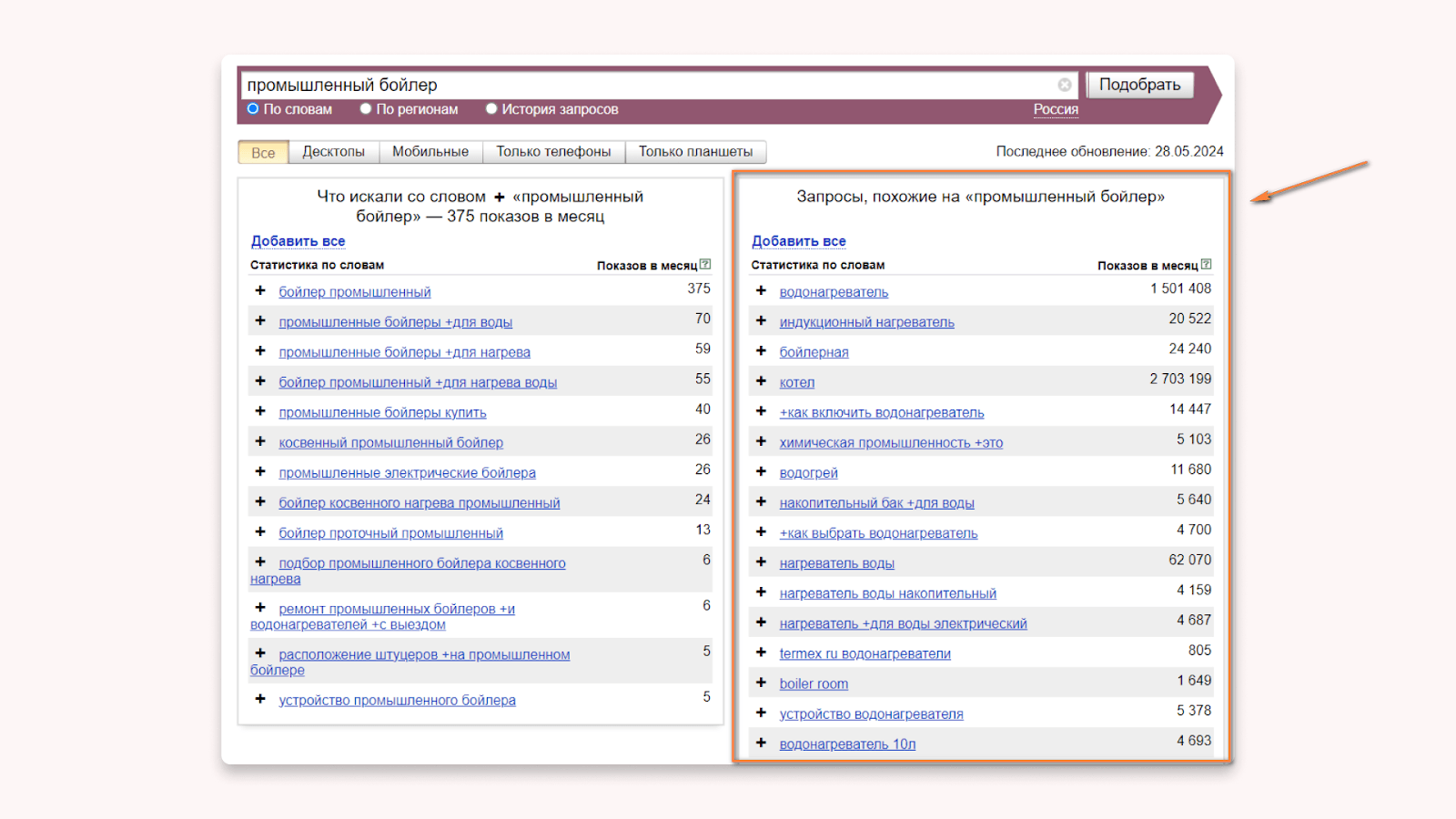
Task: Click the plus beside '+как выбрать водонагреватель'
Action: tap(761, 531)
